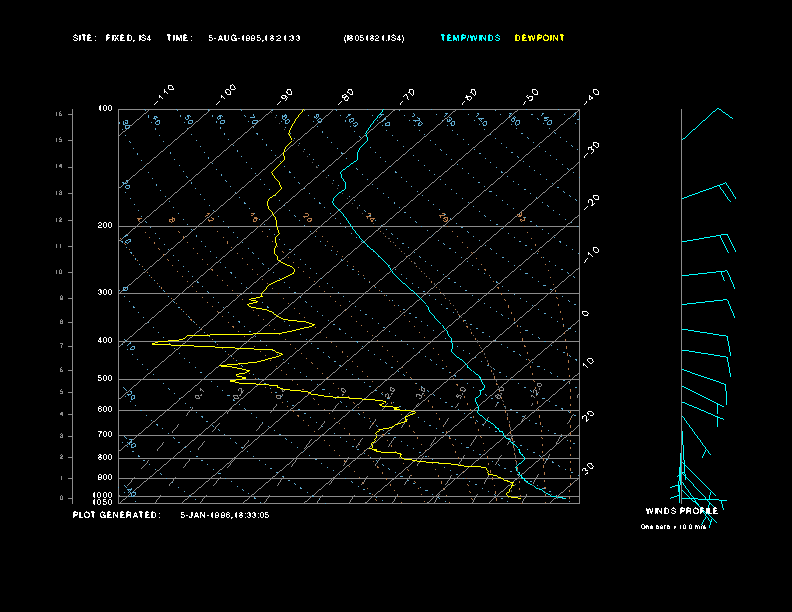792x612 pixels.
Task: Click the 16 km altitude scale label
Action: point(59,114)
